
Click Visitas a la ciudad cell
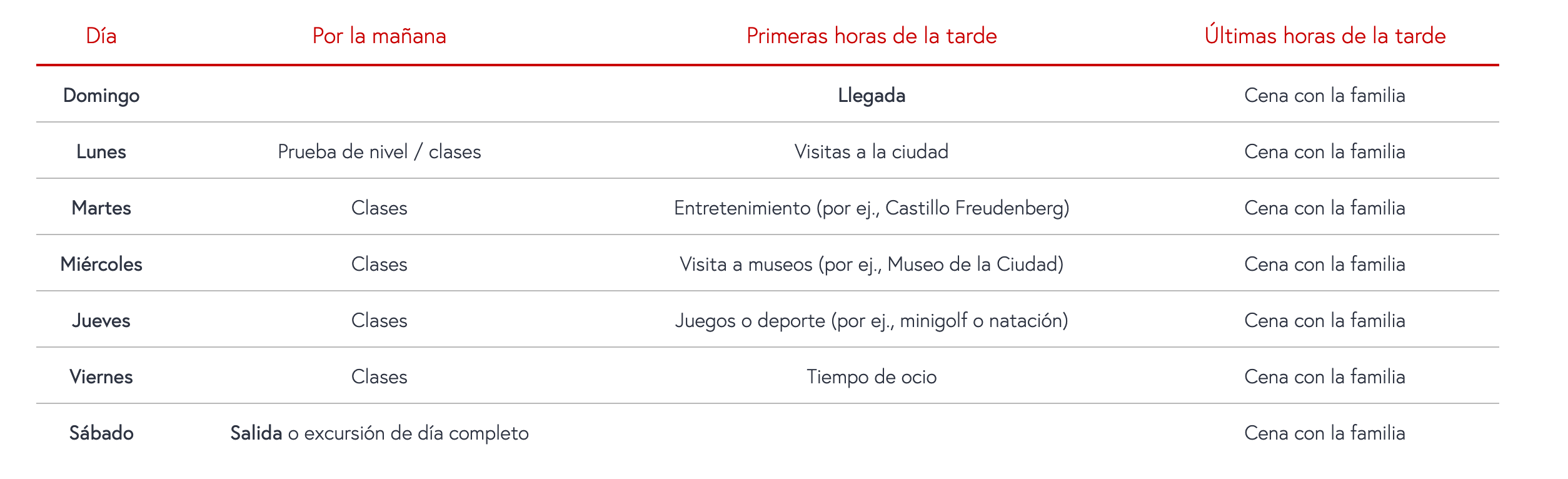(872, 151)
